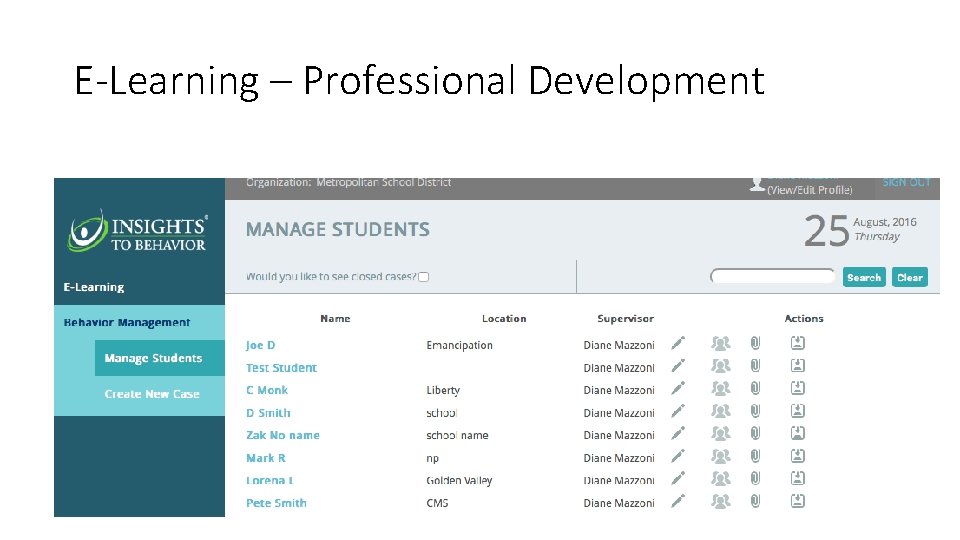
Task: Click the Emancipation location cell
Action: (460, 345)
